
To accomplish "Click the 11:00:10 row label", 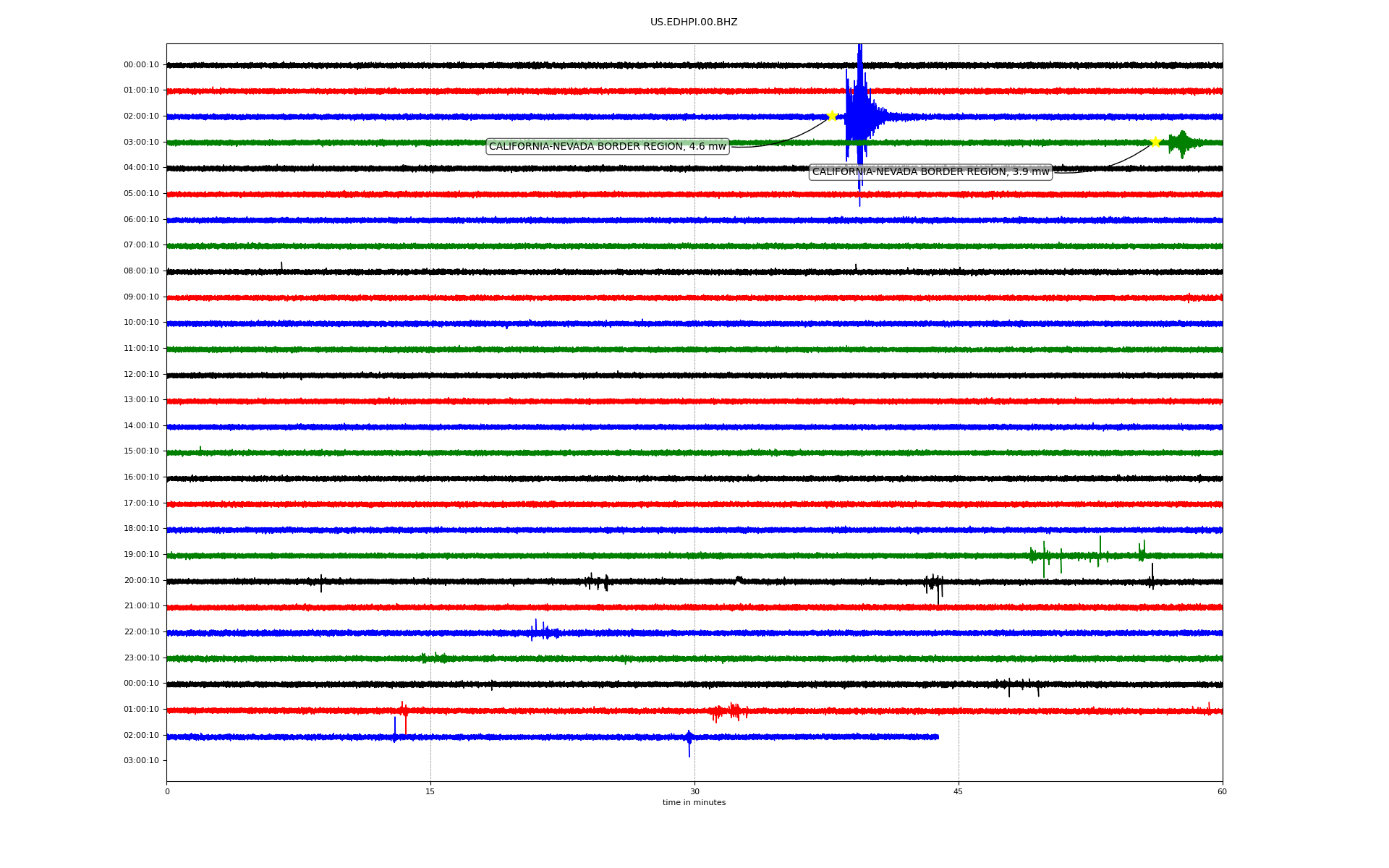I will point(141,349).
